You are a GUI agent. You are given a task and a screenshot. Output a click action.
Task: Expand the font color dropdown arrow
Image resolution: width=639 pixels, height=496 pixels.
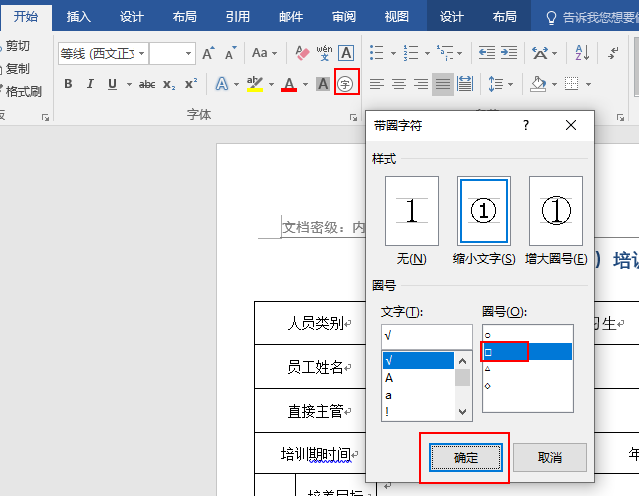[305, 84]
